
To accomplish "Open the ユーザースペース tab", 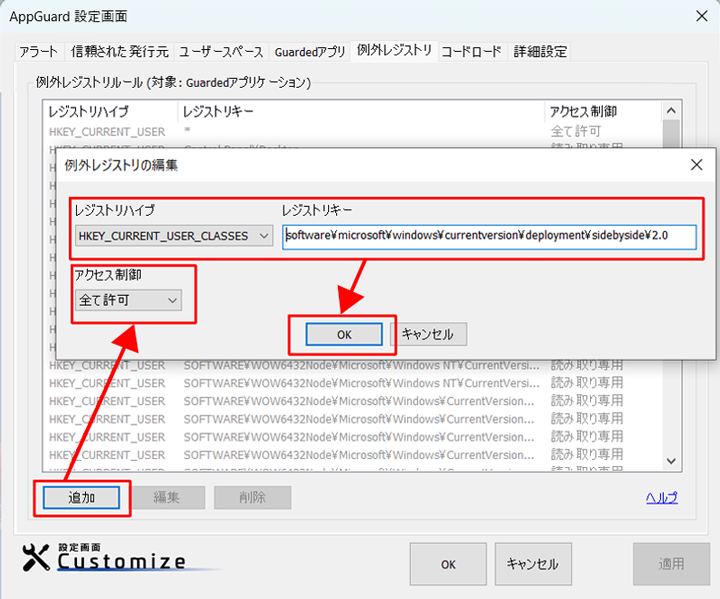I will coord(221,51).
